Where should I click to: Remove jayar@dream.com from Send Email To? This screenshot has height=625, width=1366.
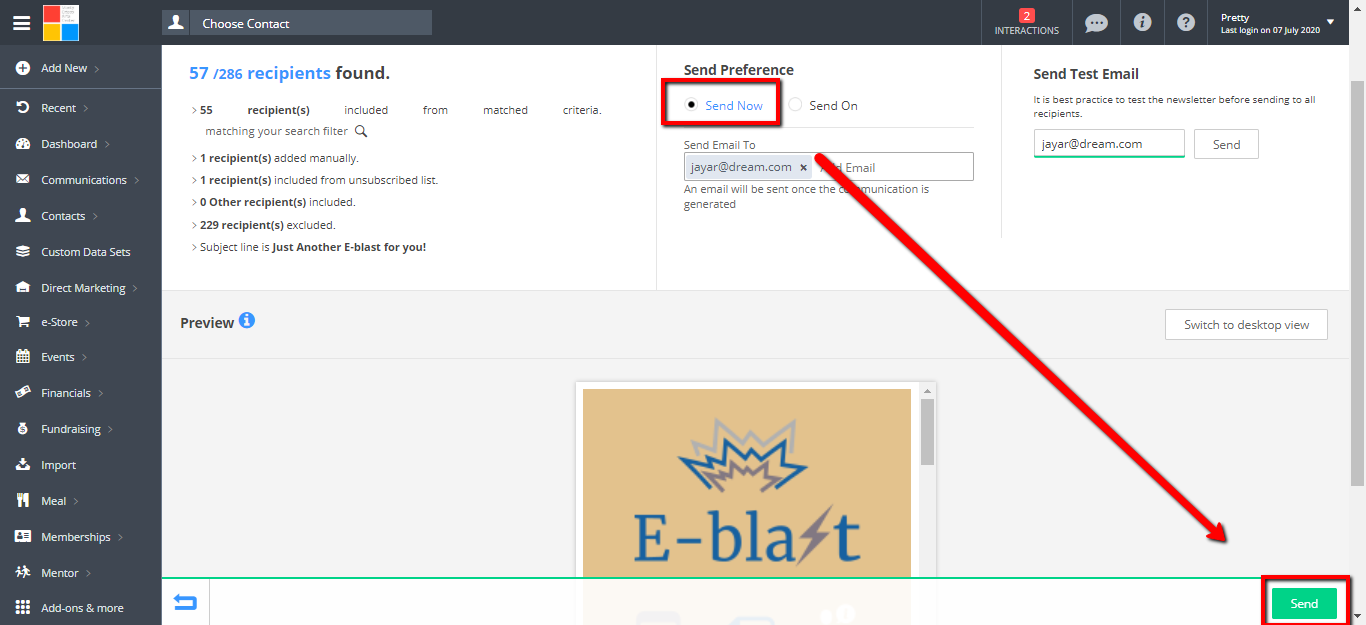coord(803,168)
